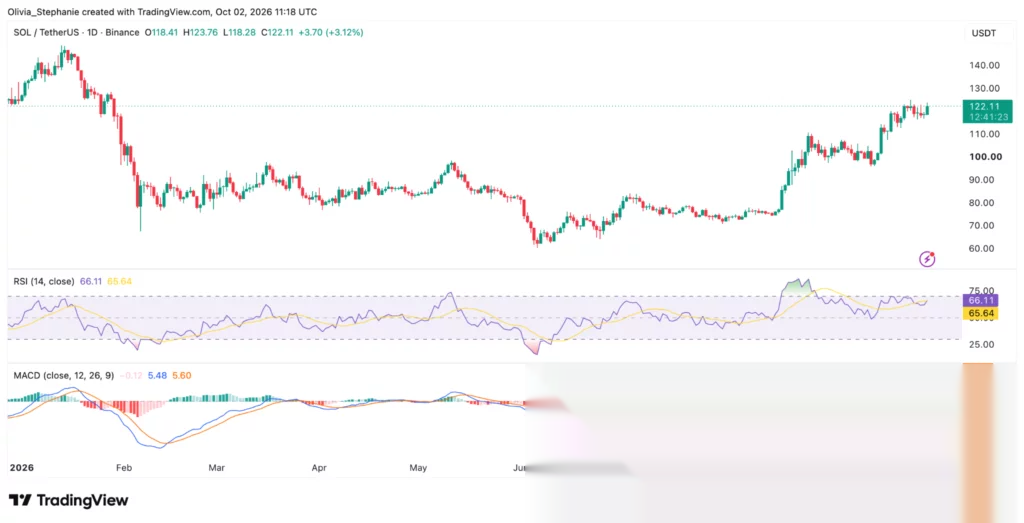Click the Feb label on time axis
The width and height of the screenshot is (1024, 523).
coord(124,468)
